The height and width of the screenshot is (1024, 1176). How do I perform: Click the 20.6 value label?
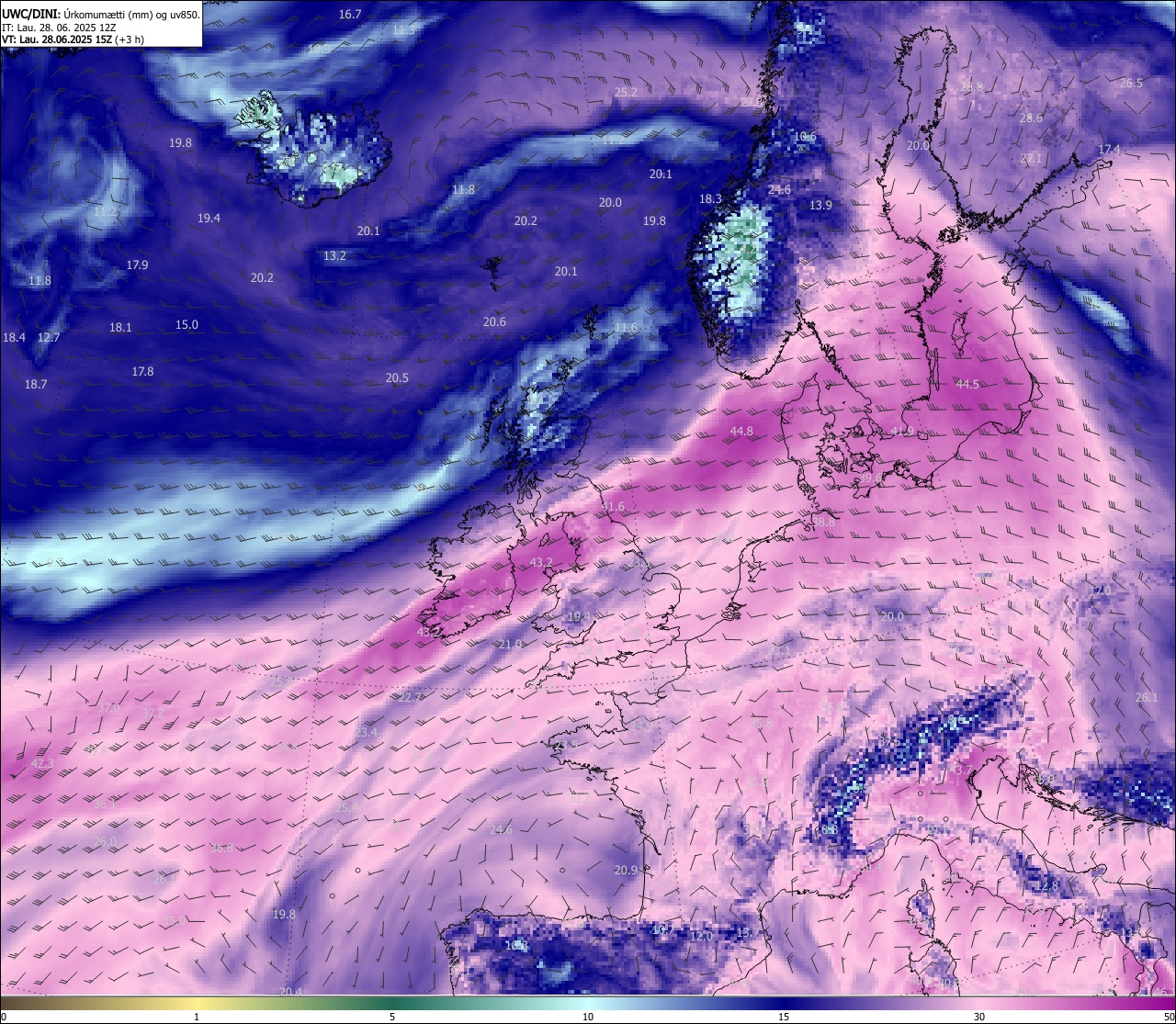point(494,321)
